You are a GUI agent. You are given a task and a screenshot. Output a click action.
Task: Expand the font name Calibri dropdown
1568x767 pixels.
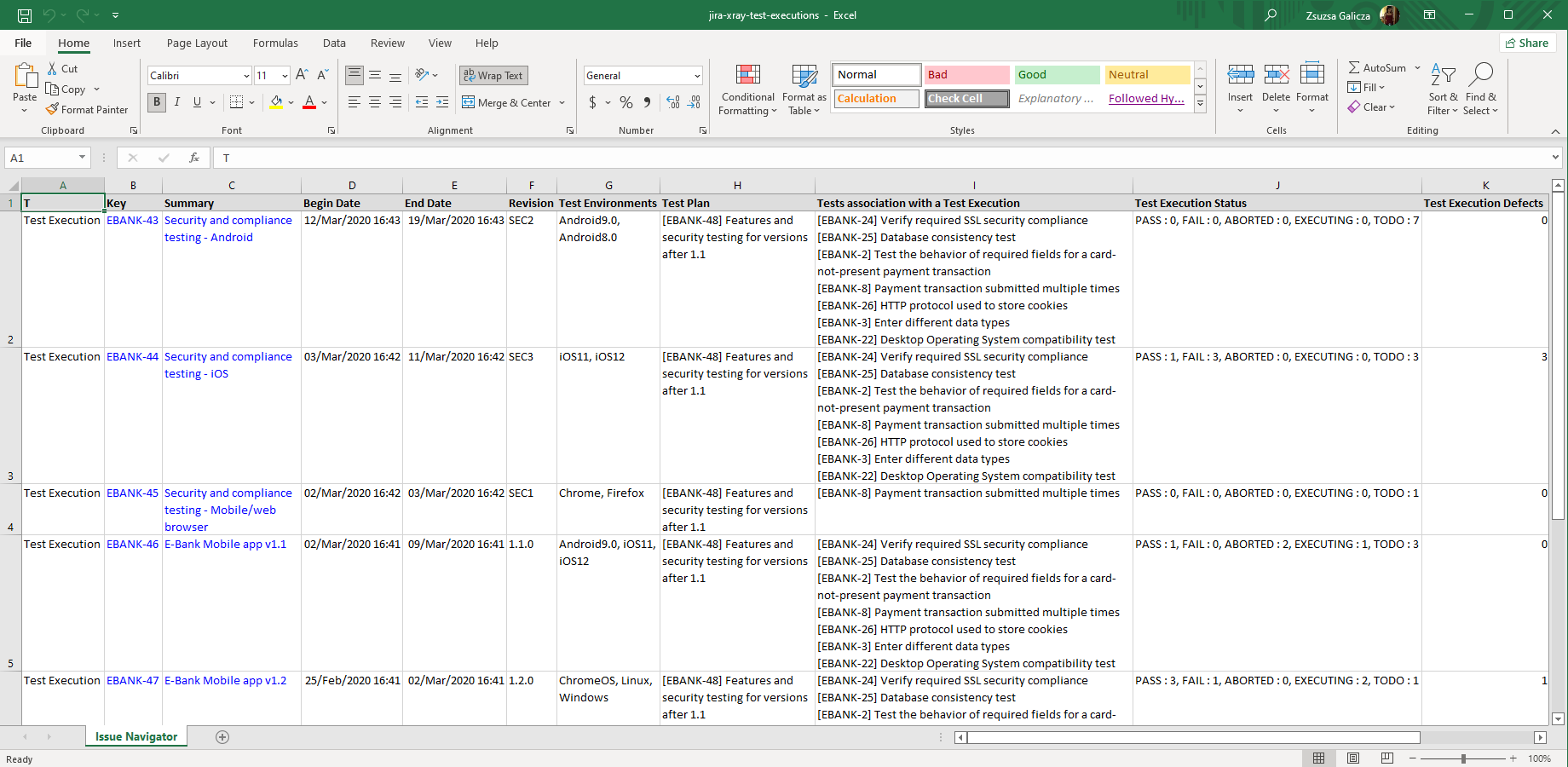pyautogui.click(x=246, y=76)
